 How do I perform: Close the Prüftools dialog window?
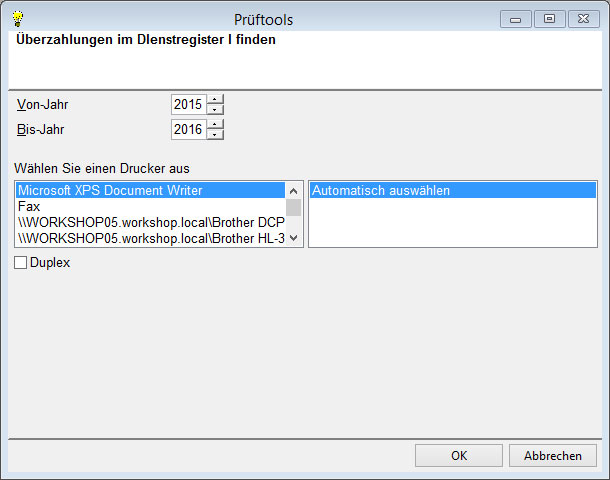pos(583,18)
